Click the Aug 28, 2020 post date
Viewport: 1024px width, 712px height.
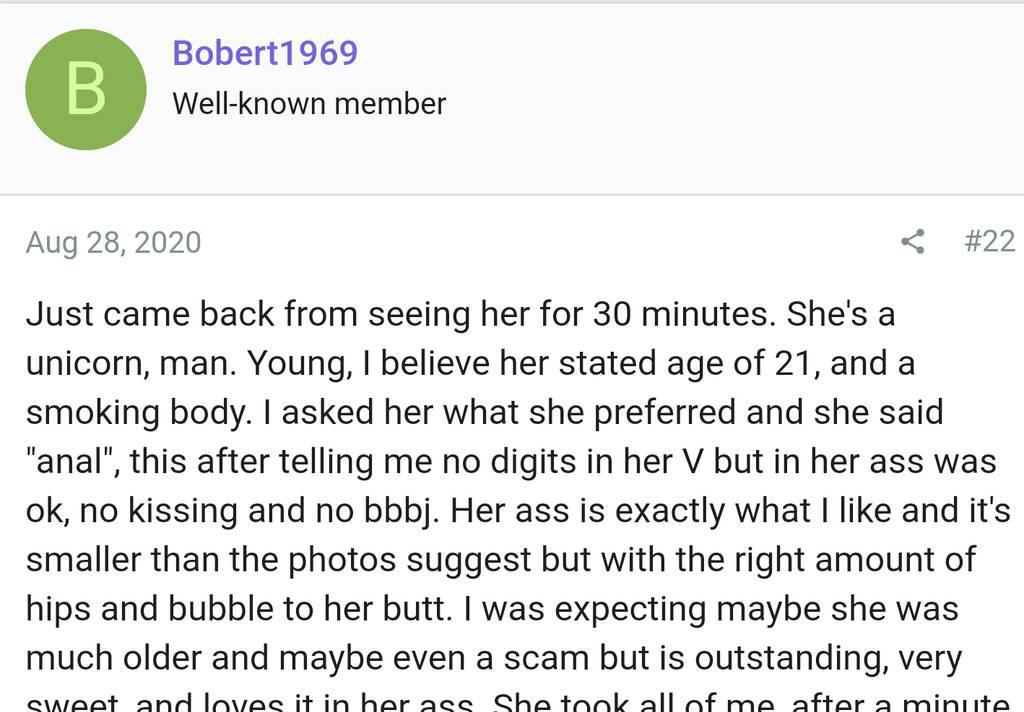(113, 243)
